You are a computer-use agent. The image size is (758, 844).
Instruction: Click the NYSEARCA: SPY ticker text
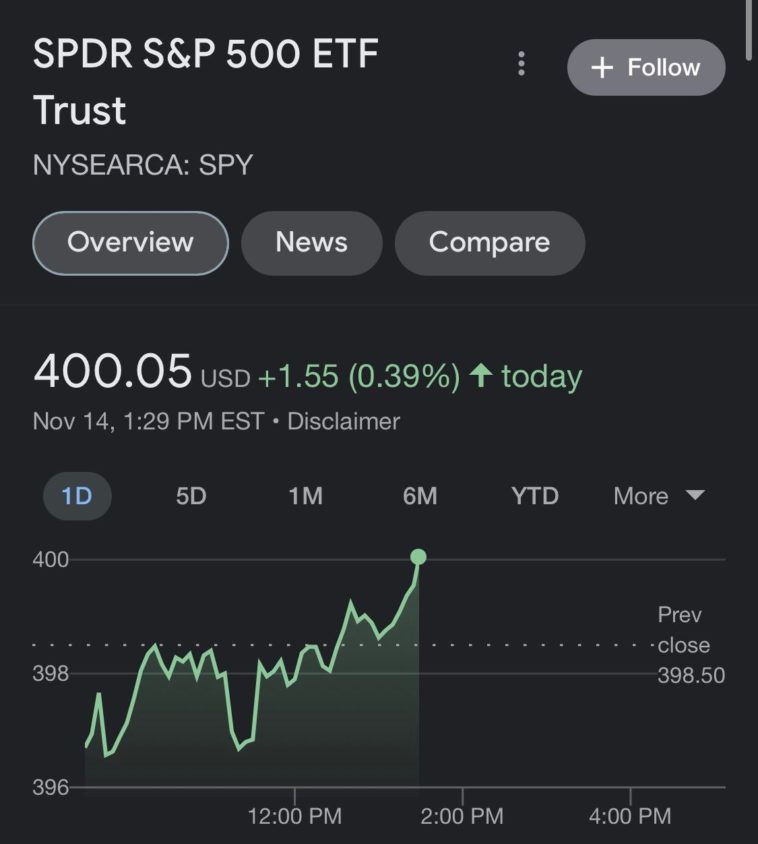pos(143,164)
